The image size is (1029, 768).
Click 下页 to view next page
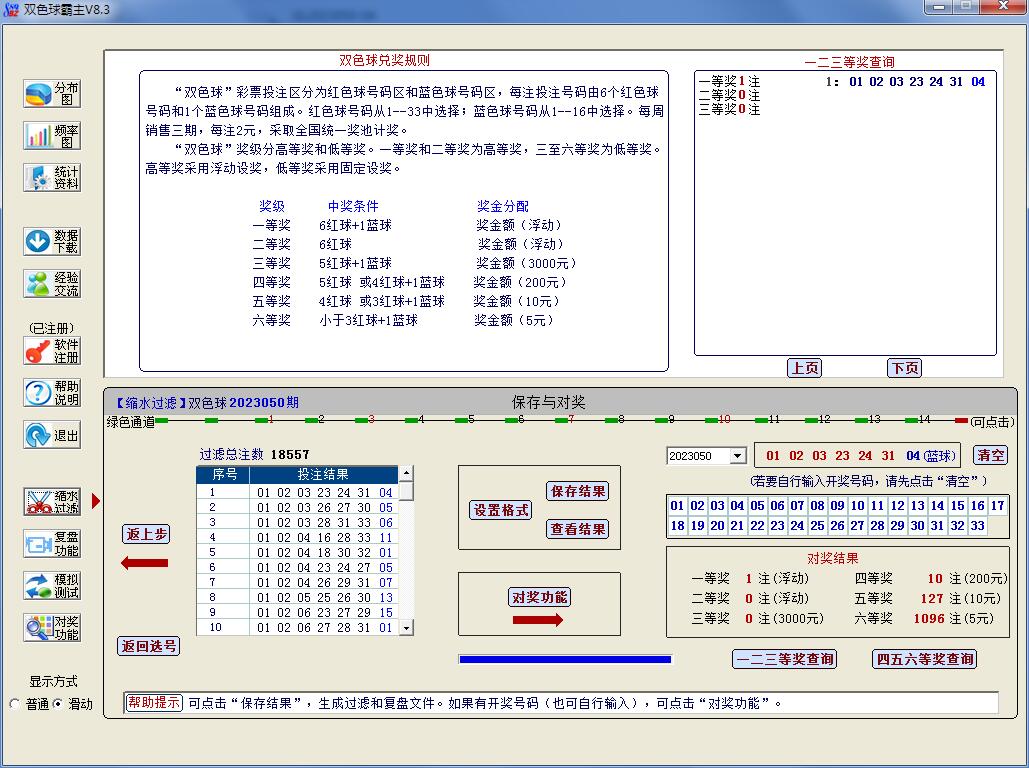904,368
